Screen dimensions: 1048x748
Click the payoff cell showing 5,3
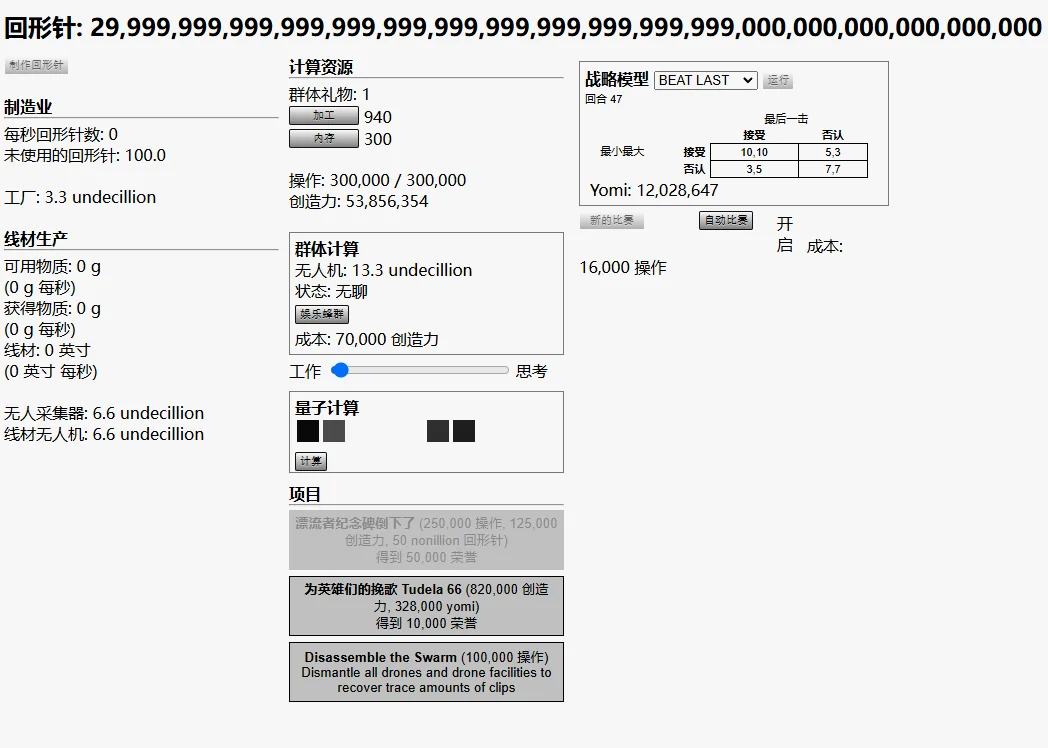(833, 152)
